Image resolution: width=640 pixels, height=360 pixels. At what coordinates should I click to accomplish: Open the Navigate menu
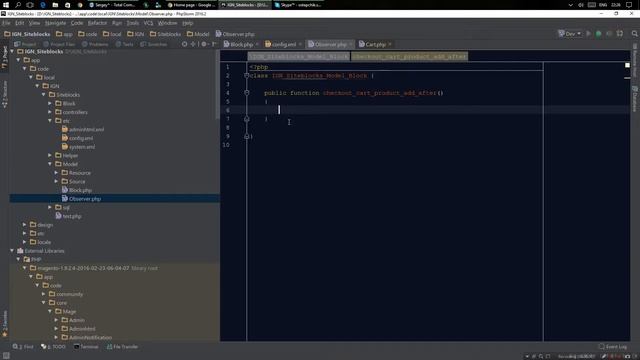(55, 23)
